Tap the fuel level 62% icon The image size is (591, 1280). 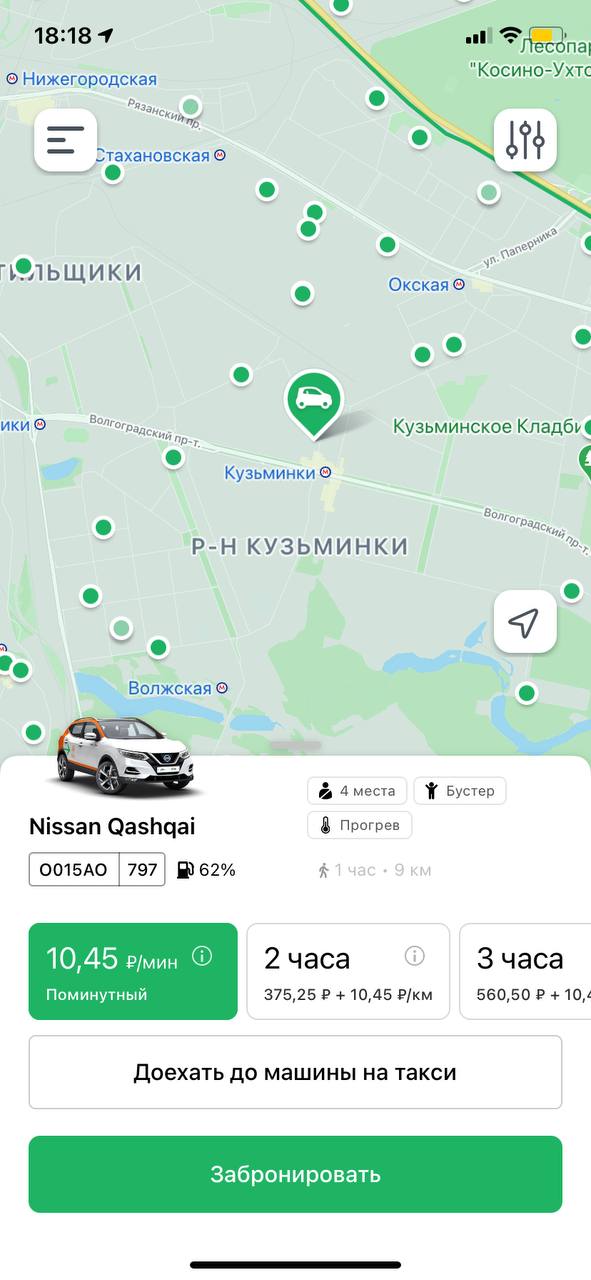[x=186, y=870]
